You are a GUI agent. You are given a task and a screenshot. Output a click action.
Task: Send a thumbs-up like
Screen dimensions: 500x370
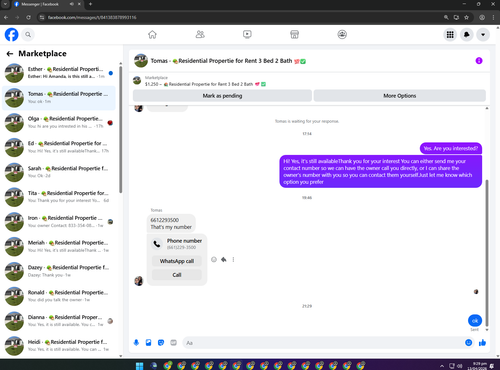coord(482,342)
